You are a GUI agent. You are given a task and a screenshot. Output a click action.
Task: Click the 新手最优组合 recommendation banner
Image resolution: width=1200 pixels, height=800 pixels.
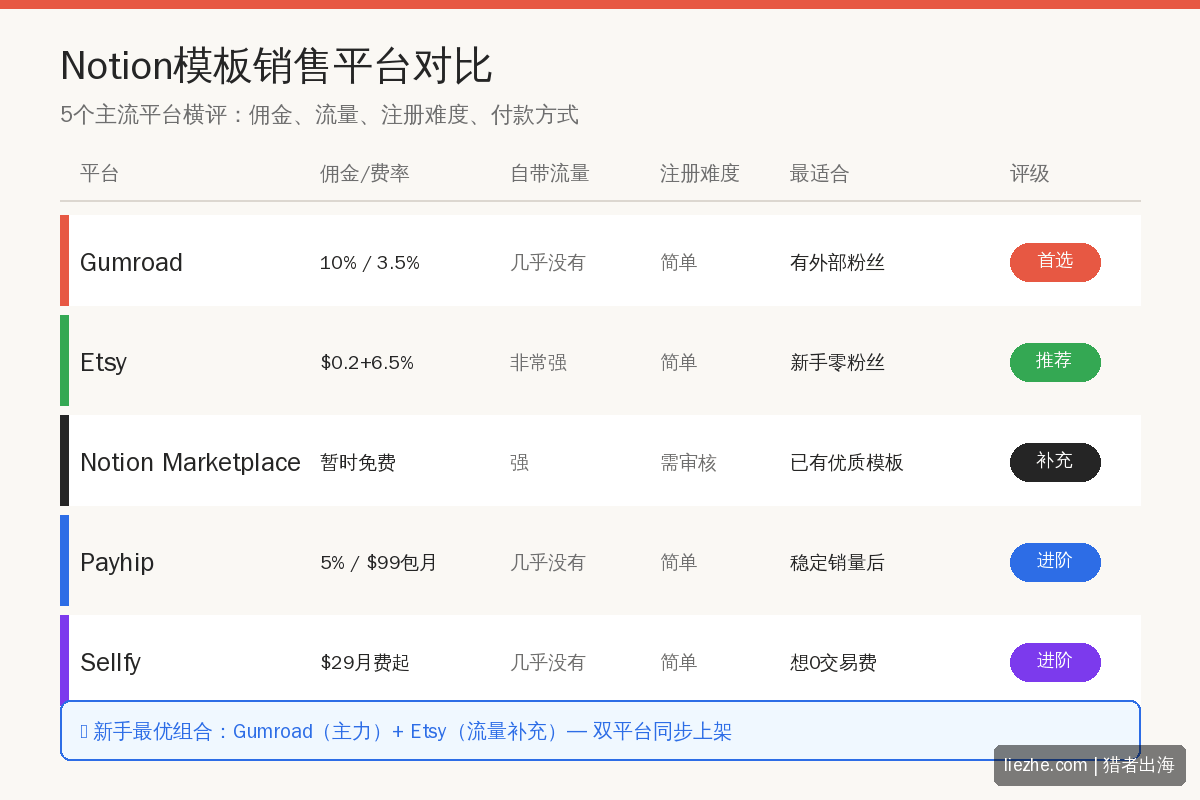click(x=600, y=731)
